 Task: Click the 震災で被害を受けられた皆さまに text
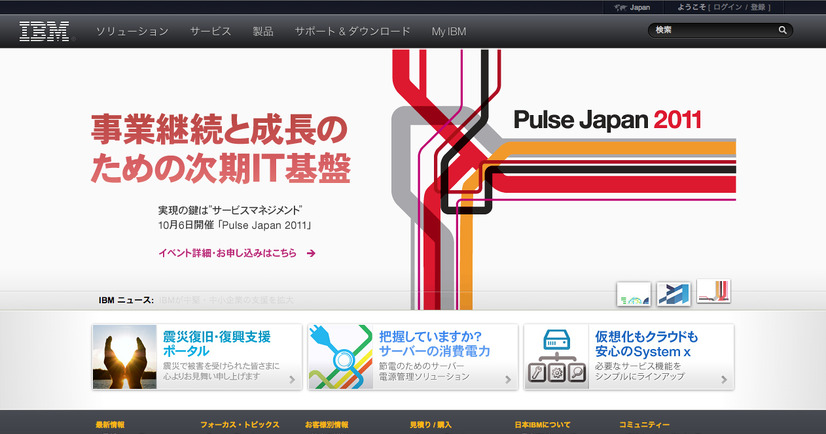(x=221, y=366)
